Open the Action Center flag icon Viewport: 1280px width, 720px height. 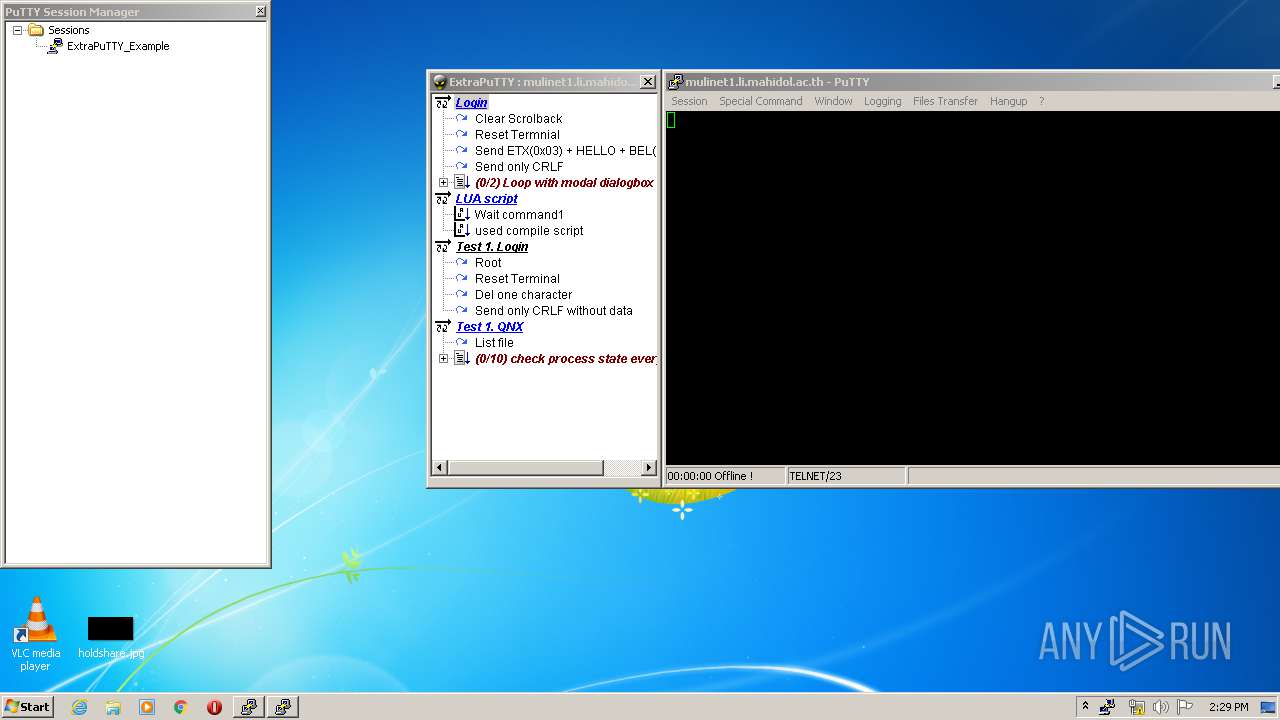point(1185,707)
